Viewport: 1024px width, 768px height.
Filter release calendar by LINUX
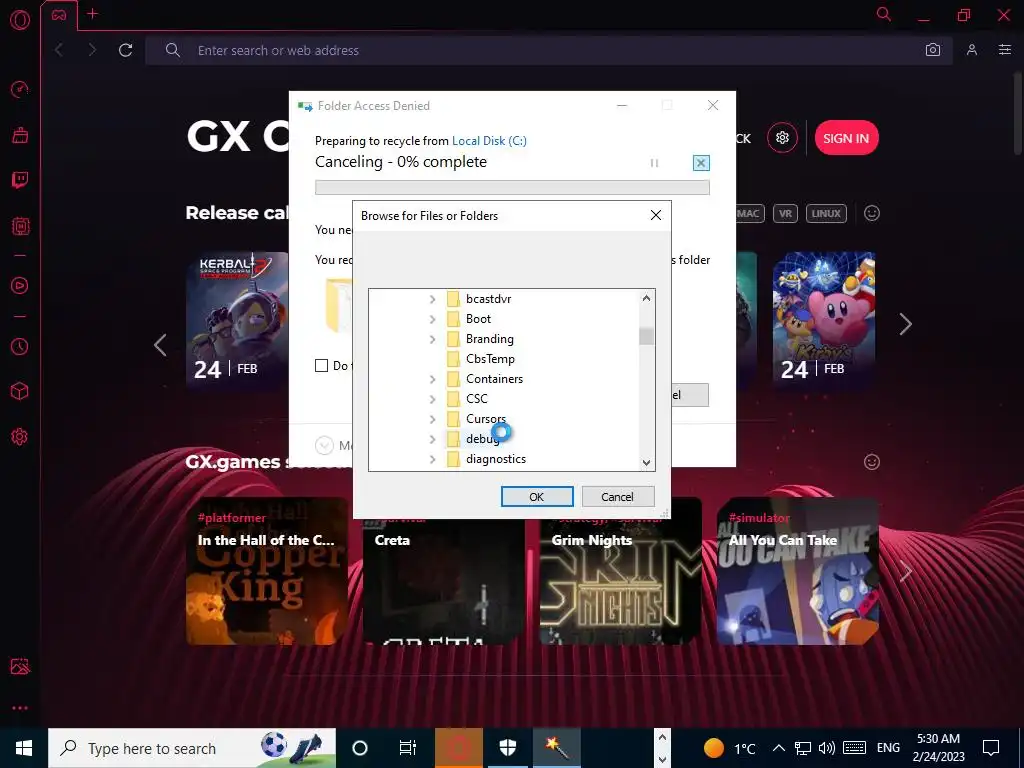click(826, 214)
